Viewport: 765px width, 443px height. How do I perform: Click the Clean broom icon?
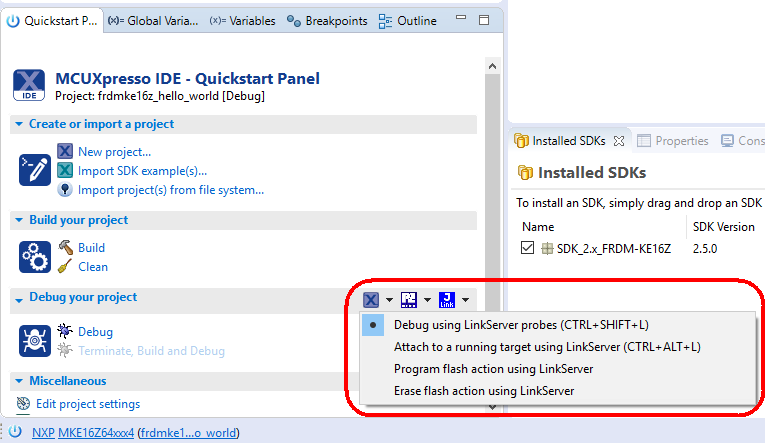click(x=65, y=267)
